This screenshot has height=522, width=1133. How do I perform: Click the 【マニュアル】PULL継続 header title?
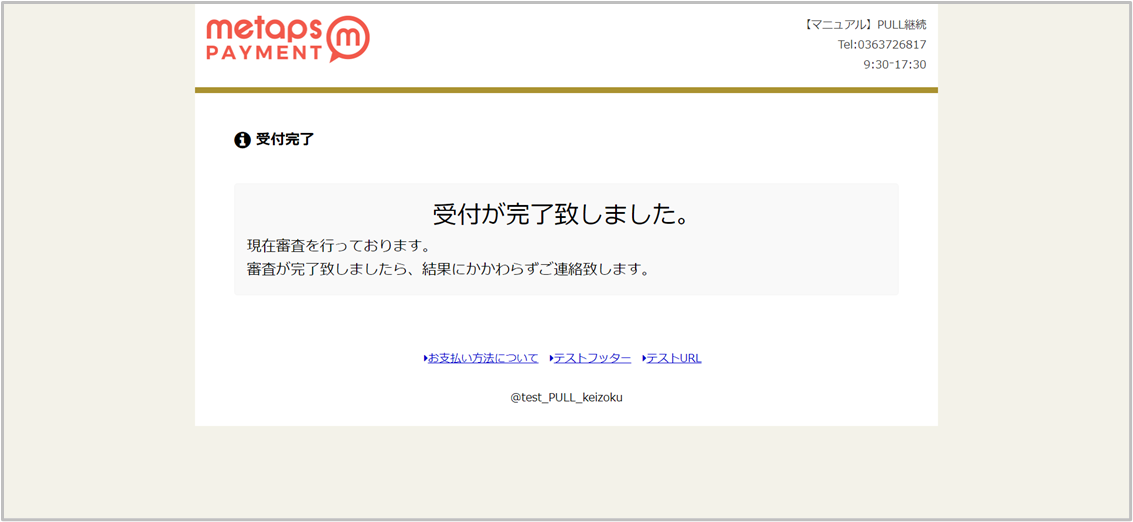865,25
